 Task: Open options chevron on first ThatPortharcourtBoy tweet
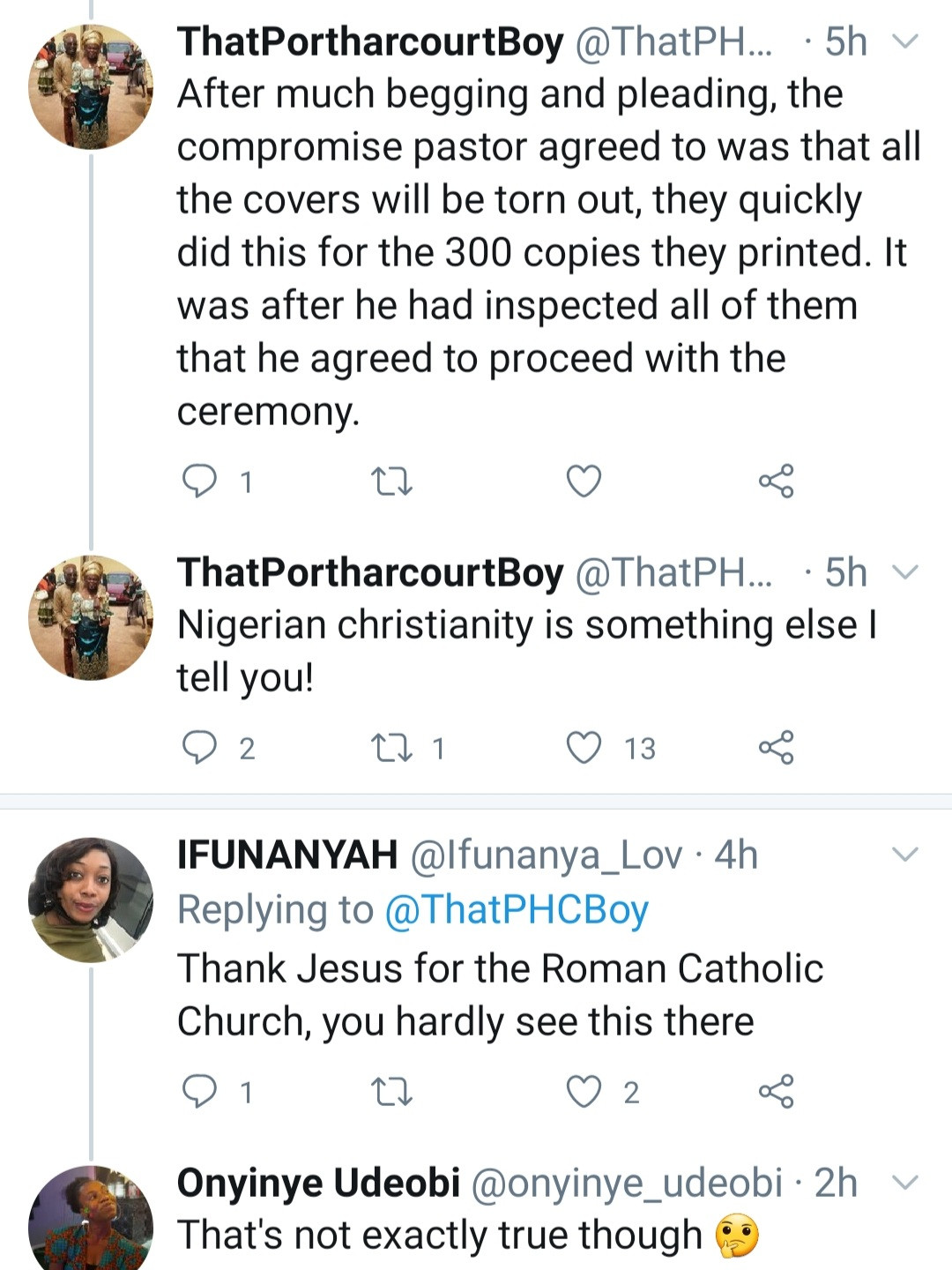(905, 41)
